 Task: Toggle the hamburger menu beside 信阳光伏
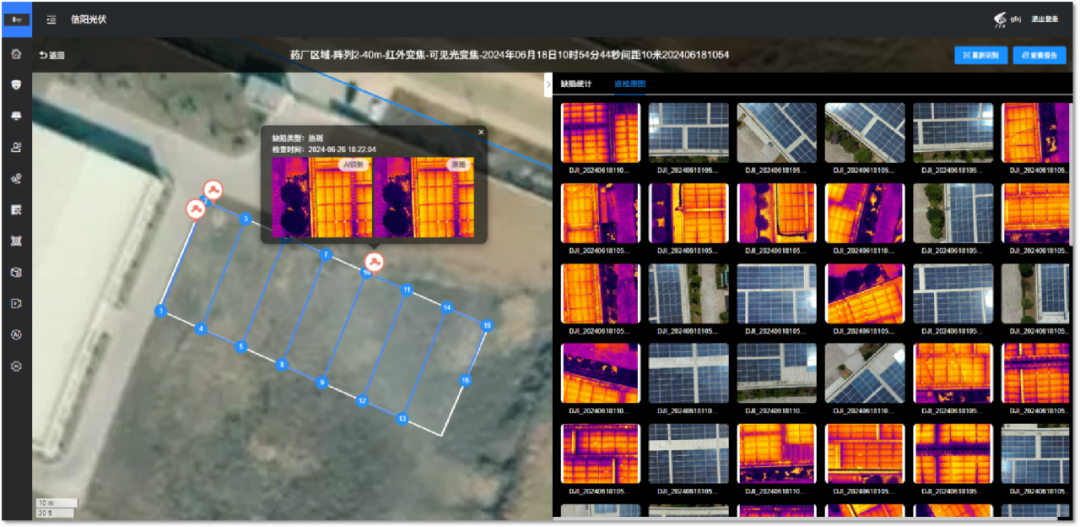[51, 19]
